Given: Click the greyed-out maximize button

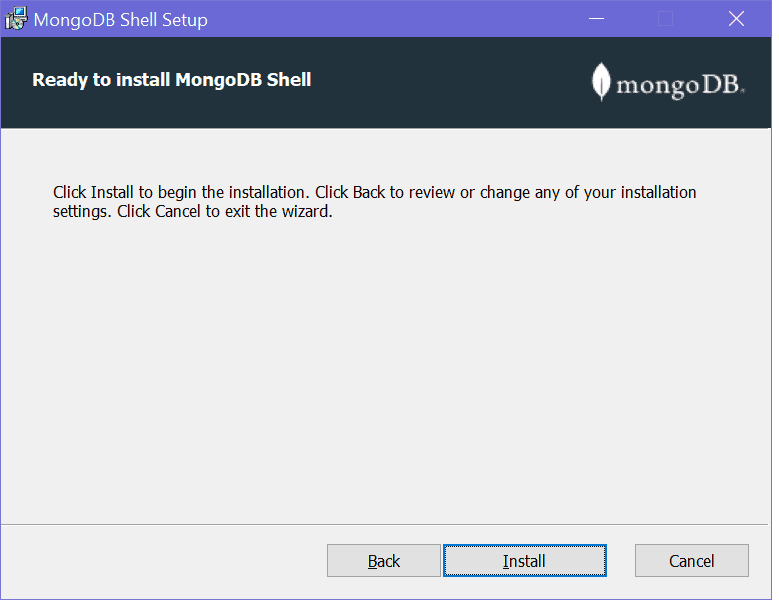Looking at the screenshot, I should click(665, 19).
